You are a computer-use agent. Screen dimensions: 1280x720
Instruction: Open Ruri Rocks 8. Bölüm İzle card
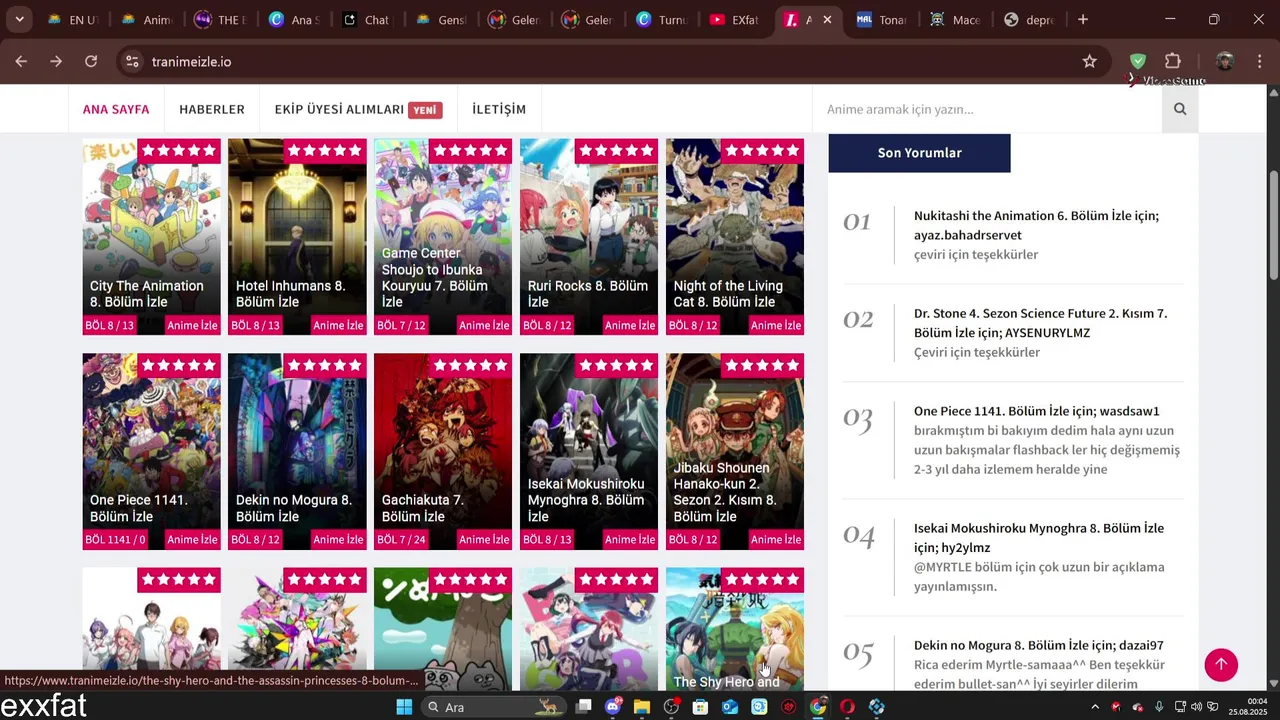[589, 236]
